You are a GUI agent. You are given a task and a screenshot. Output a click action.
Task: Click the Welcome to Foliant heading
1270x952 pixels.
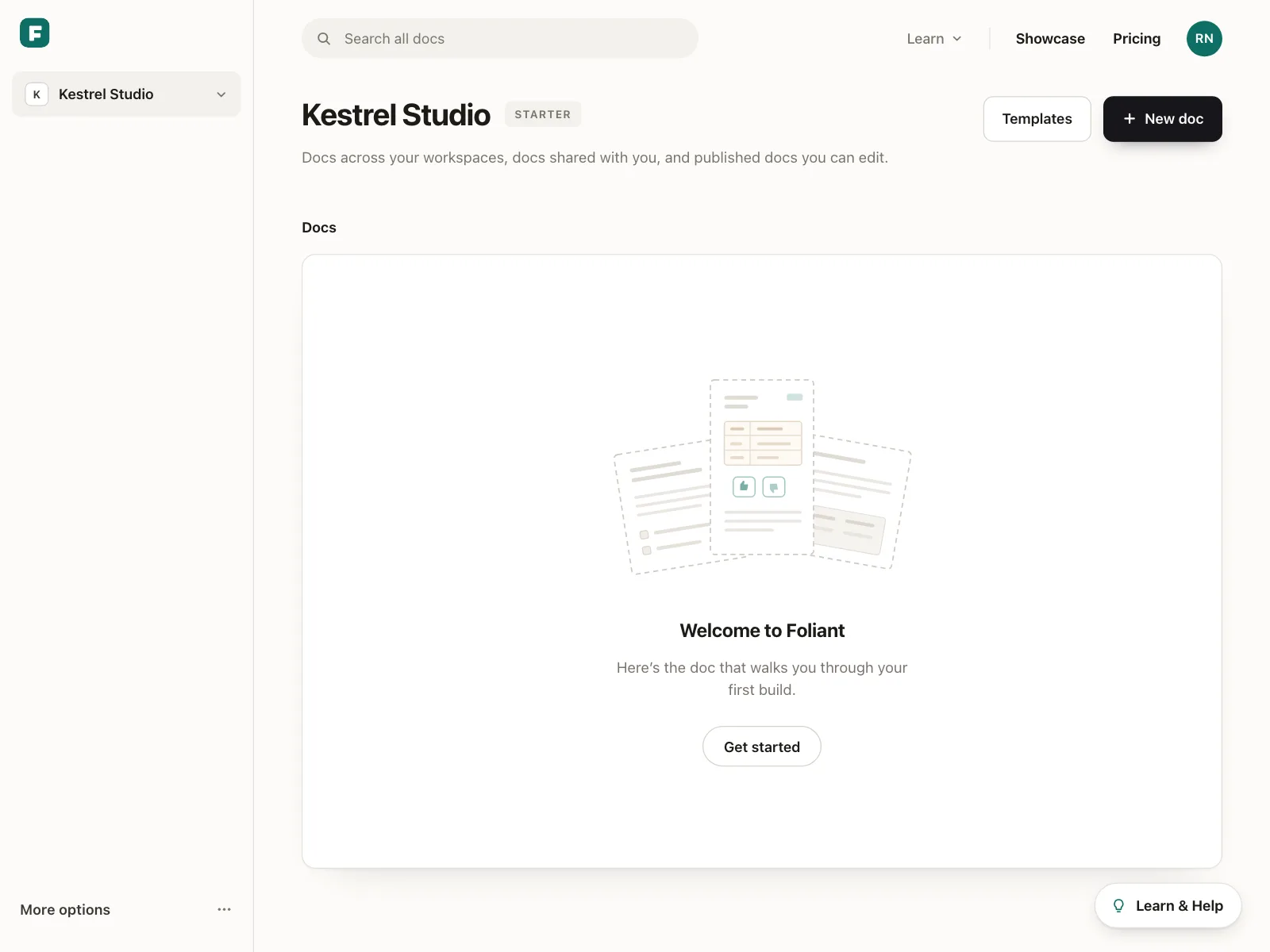pyautogui.click(x=762, y=631)
